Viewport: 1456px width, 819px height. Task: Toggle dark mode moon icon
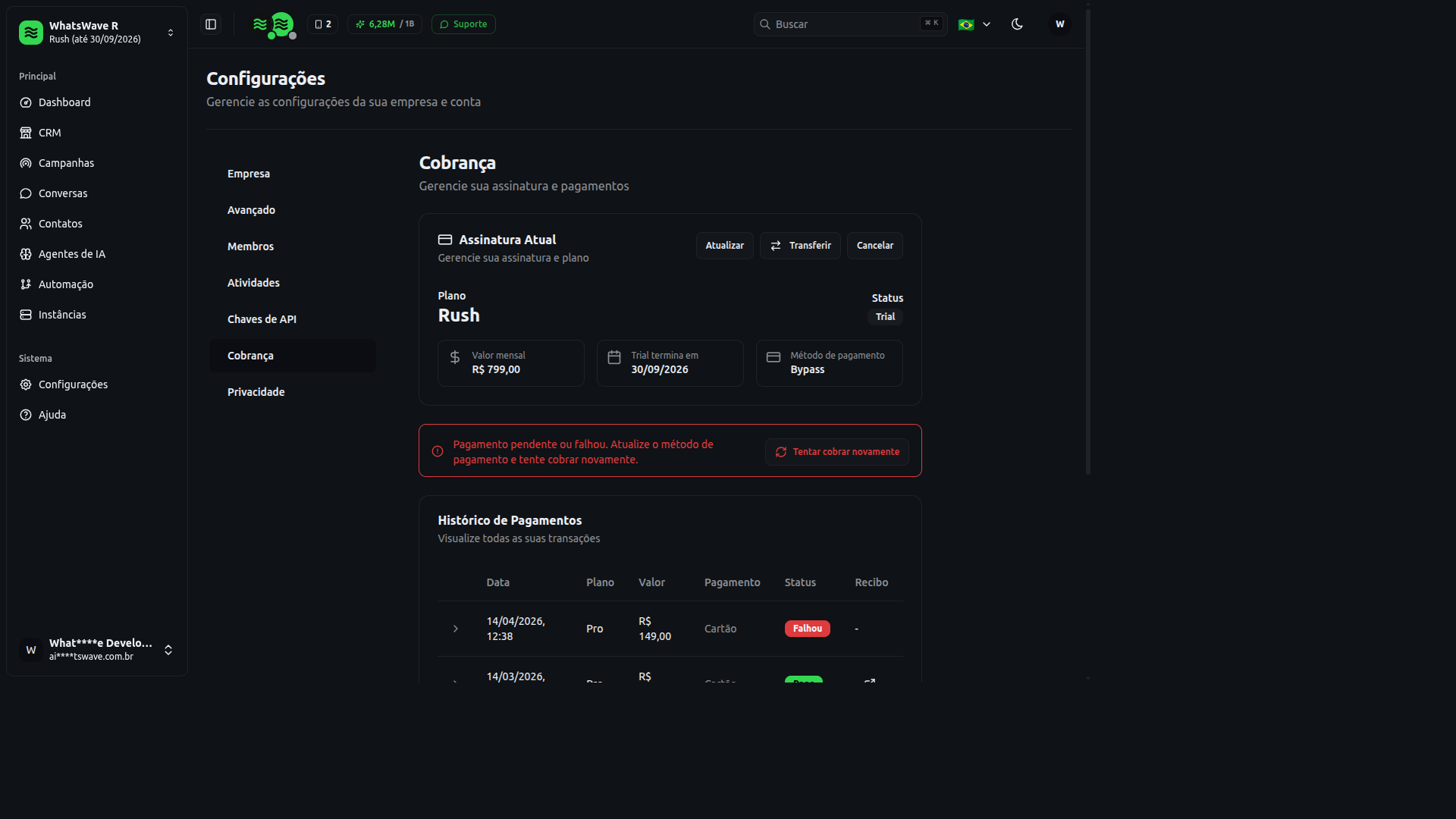1018,24
